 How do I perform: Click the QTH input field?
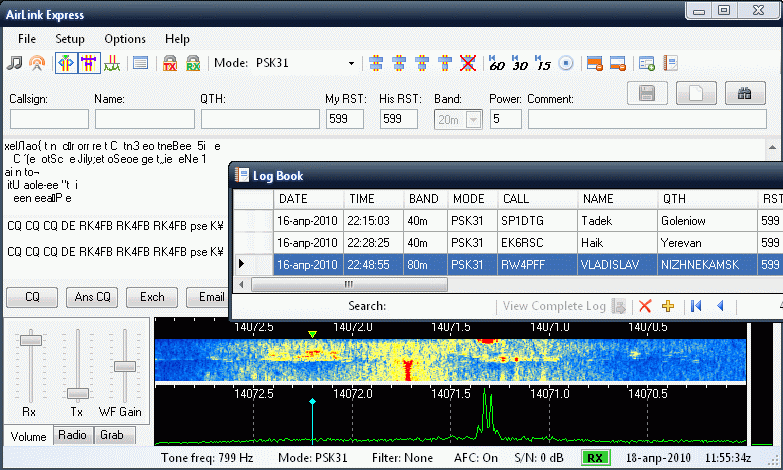click(x=260, y=119)
